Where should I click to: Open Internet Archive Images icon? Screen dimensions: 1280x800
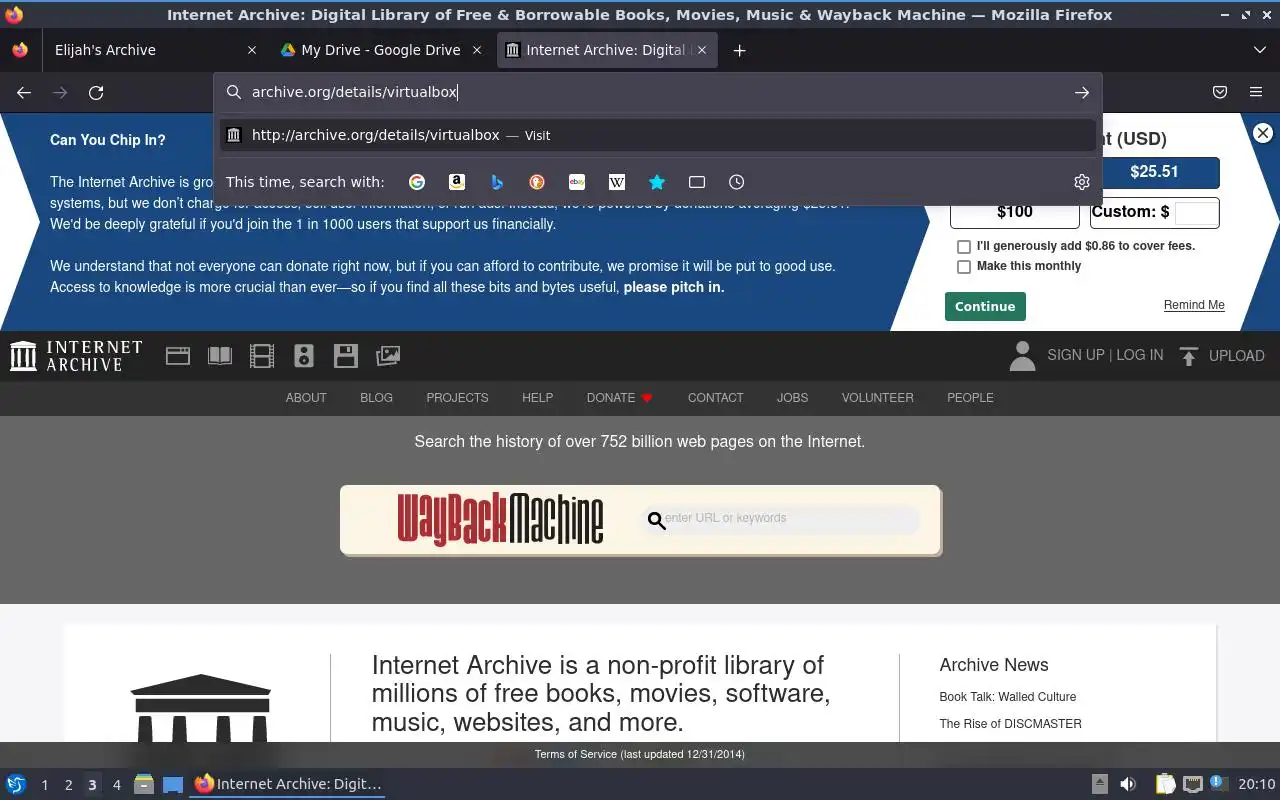(388, 355)
